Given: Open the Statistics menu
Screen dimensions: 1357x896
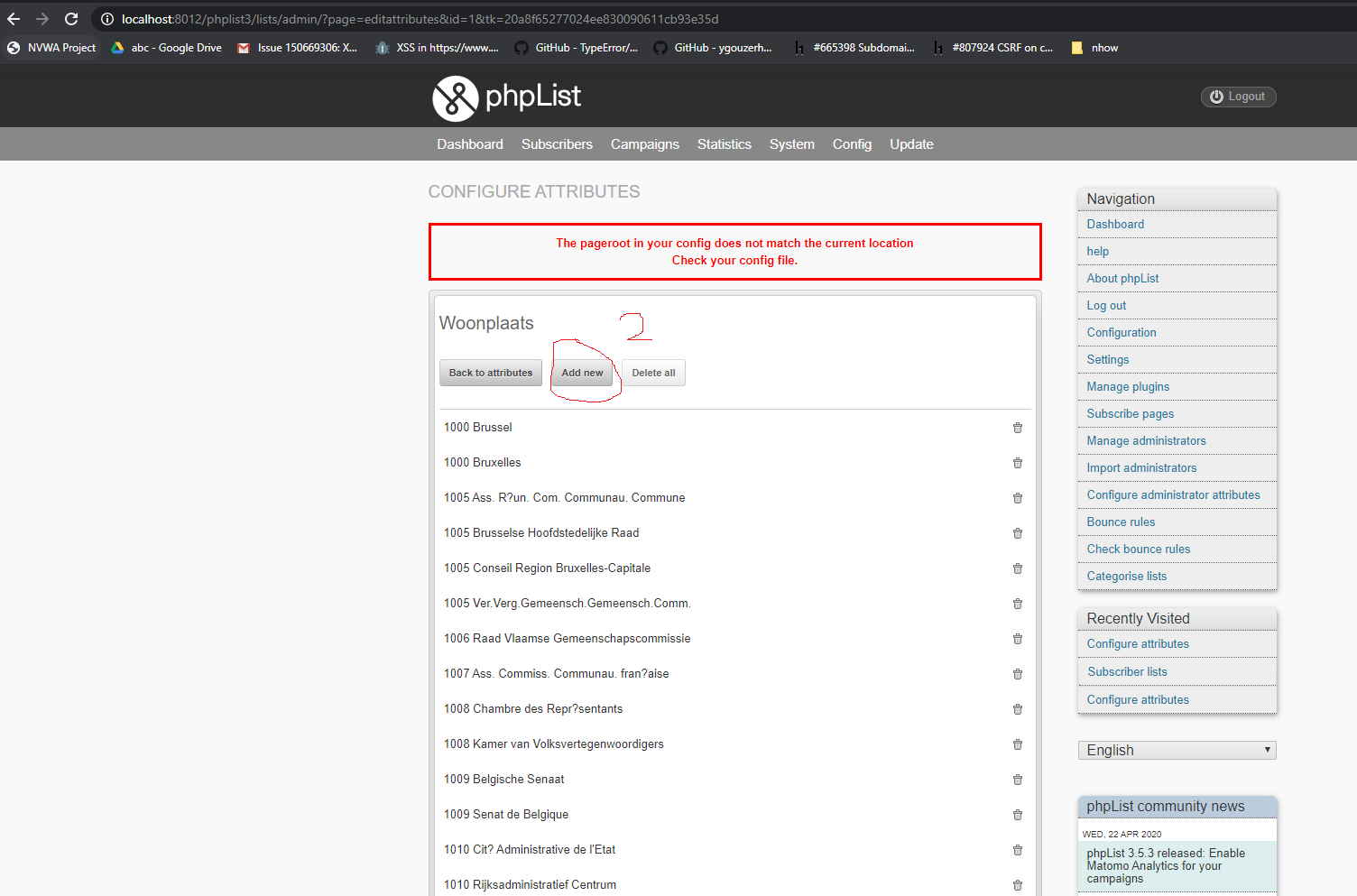Looking at the screenshot, I should coord(724,144).
